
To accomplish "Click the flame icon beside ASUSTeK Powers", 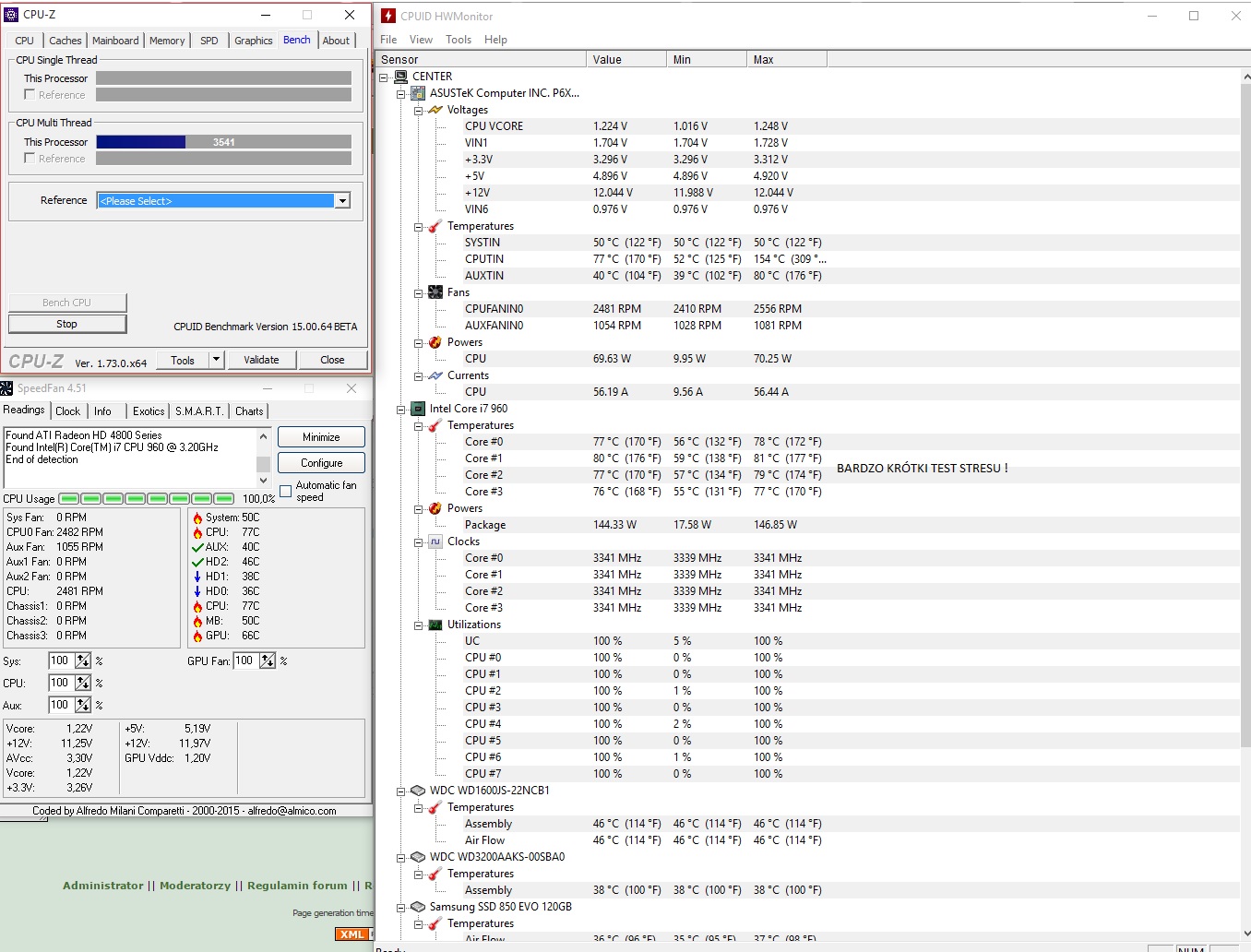I will pos(435,342).
